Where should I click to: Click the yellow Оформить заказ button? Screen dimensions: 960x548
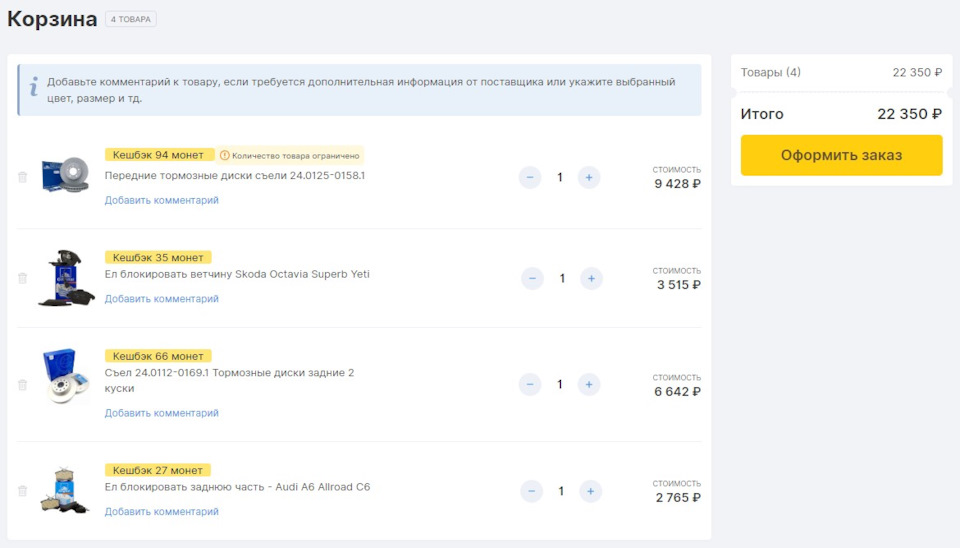pos(841,155)
